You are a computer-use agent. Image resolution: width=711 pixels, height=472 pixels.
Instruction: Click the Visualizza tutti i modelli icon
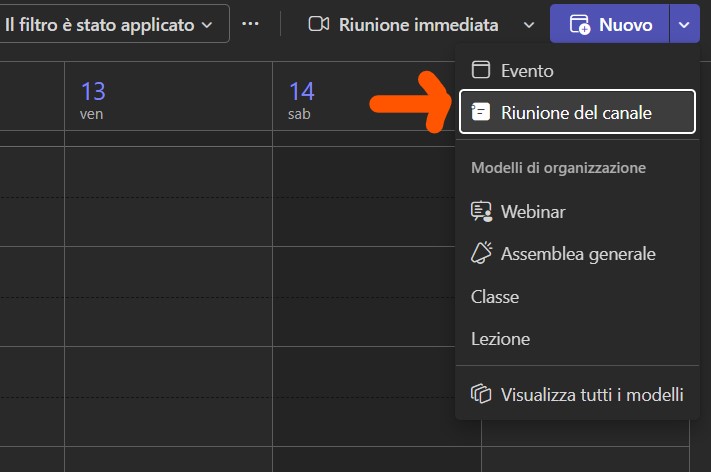point(481,394)
